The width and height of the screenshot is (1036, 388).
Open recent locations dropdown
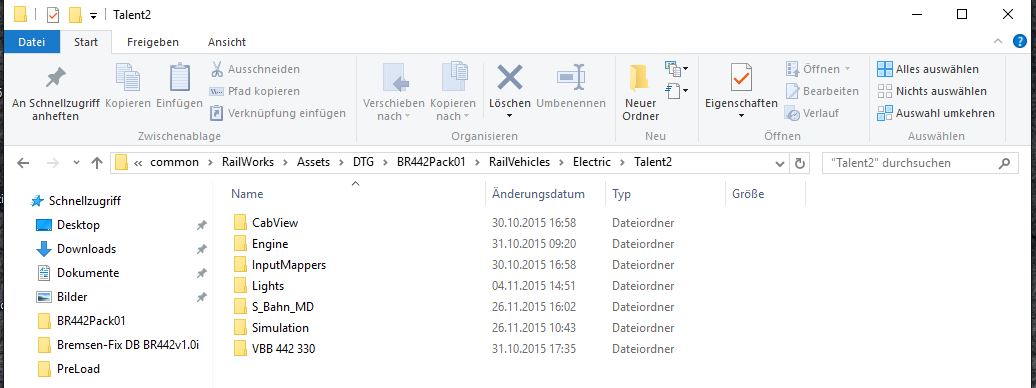pyautogui.click(x=76, y=163)
